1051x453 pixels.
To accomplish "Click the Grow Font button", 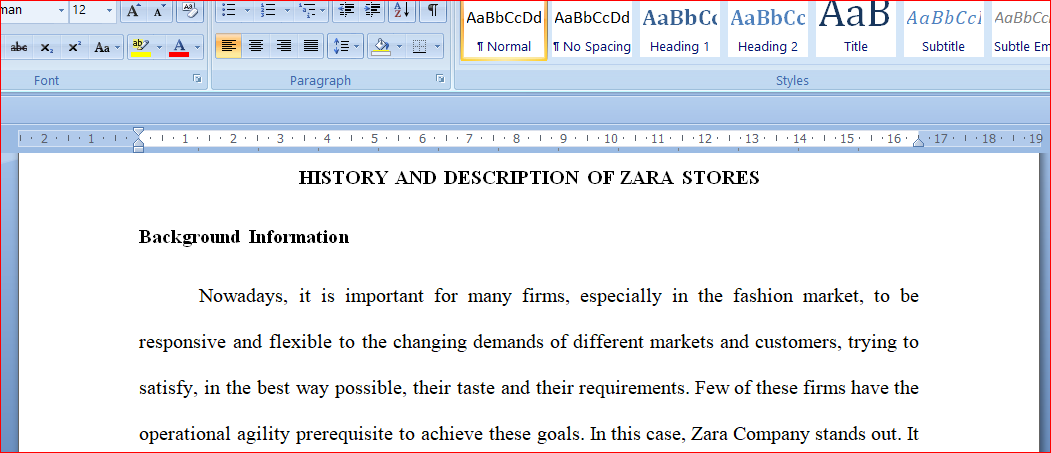I will tap(133, 10).
